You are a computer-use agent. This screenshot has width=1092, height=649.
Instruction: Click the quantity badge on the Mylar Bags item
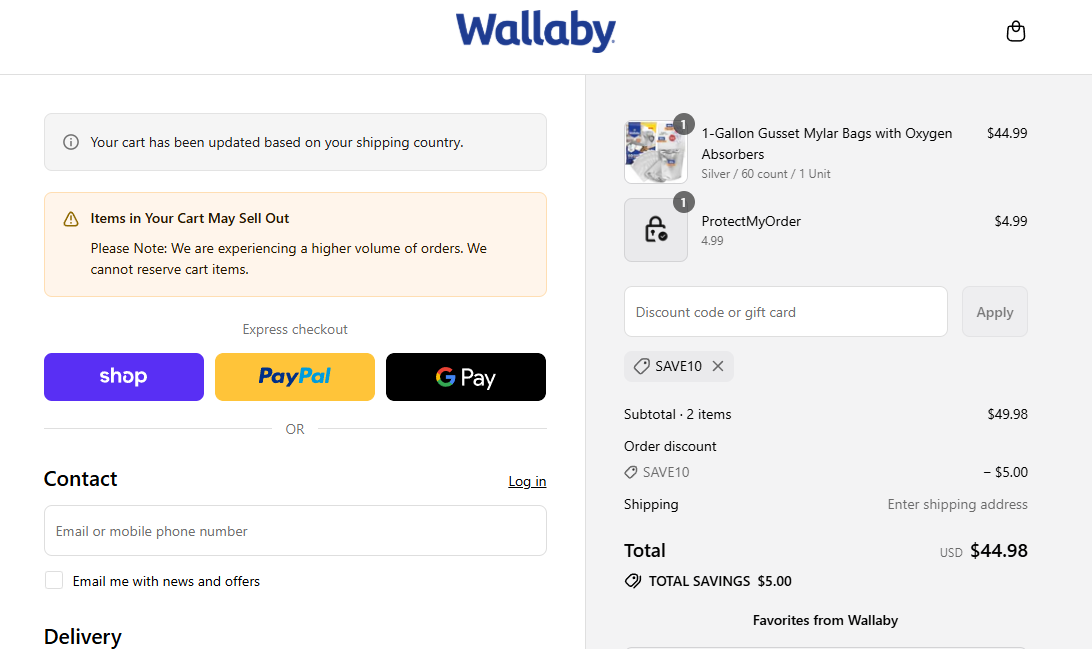pyautogui.click(x=683, y=124)
